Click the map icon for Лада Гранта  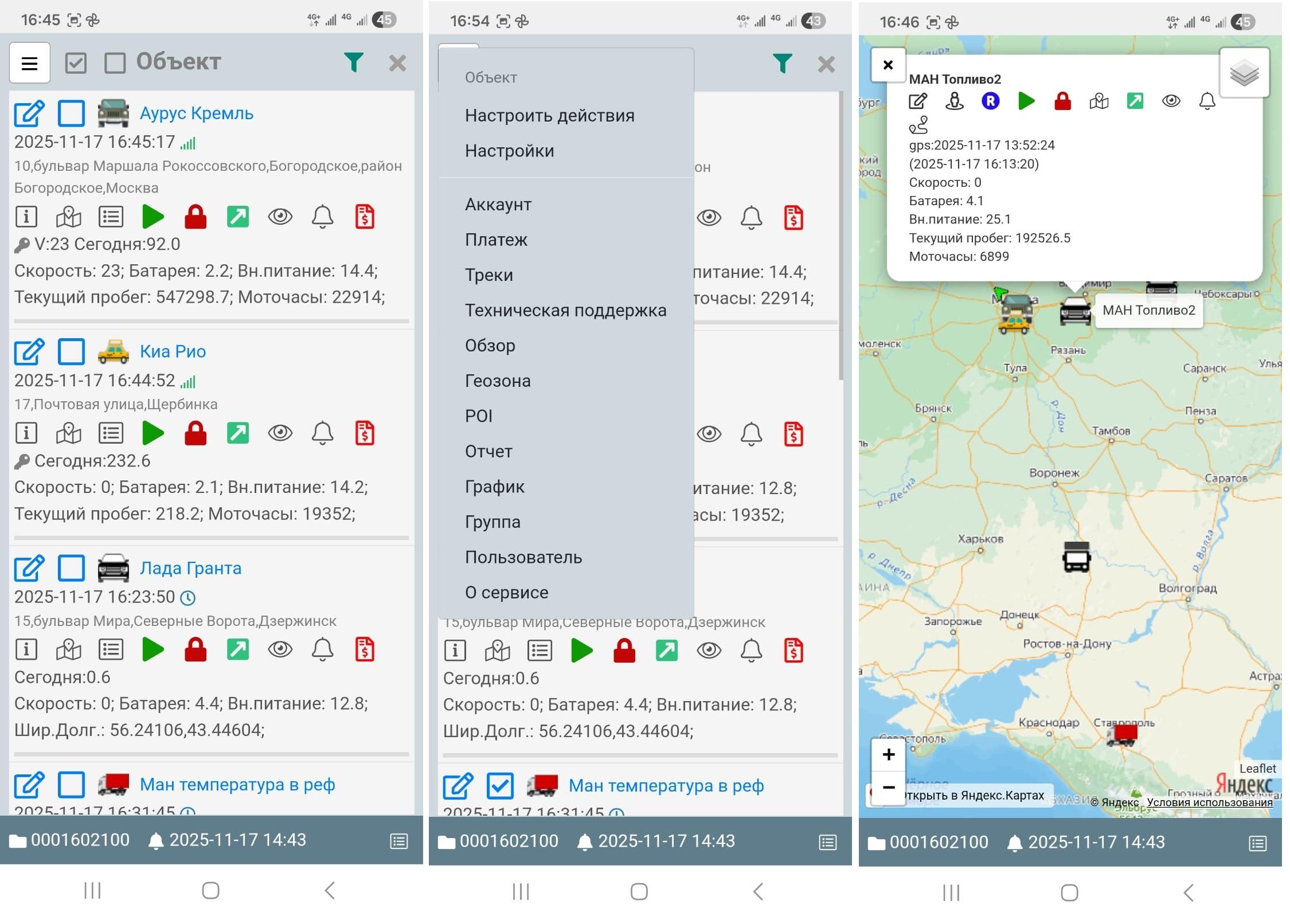[x=68, y=649]
